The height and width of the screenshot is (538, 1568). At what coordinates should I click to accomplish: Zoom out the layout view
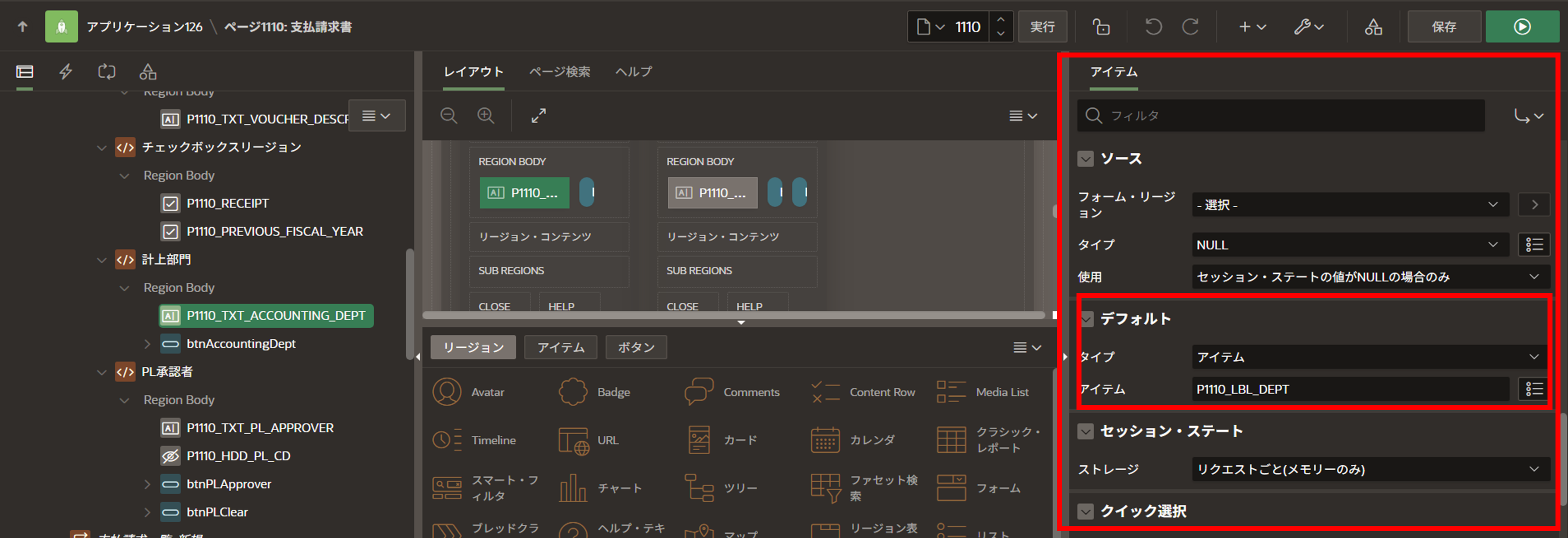coord(448,115)
